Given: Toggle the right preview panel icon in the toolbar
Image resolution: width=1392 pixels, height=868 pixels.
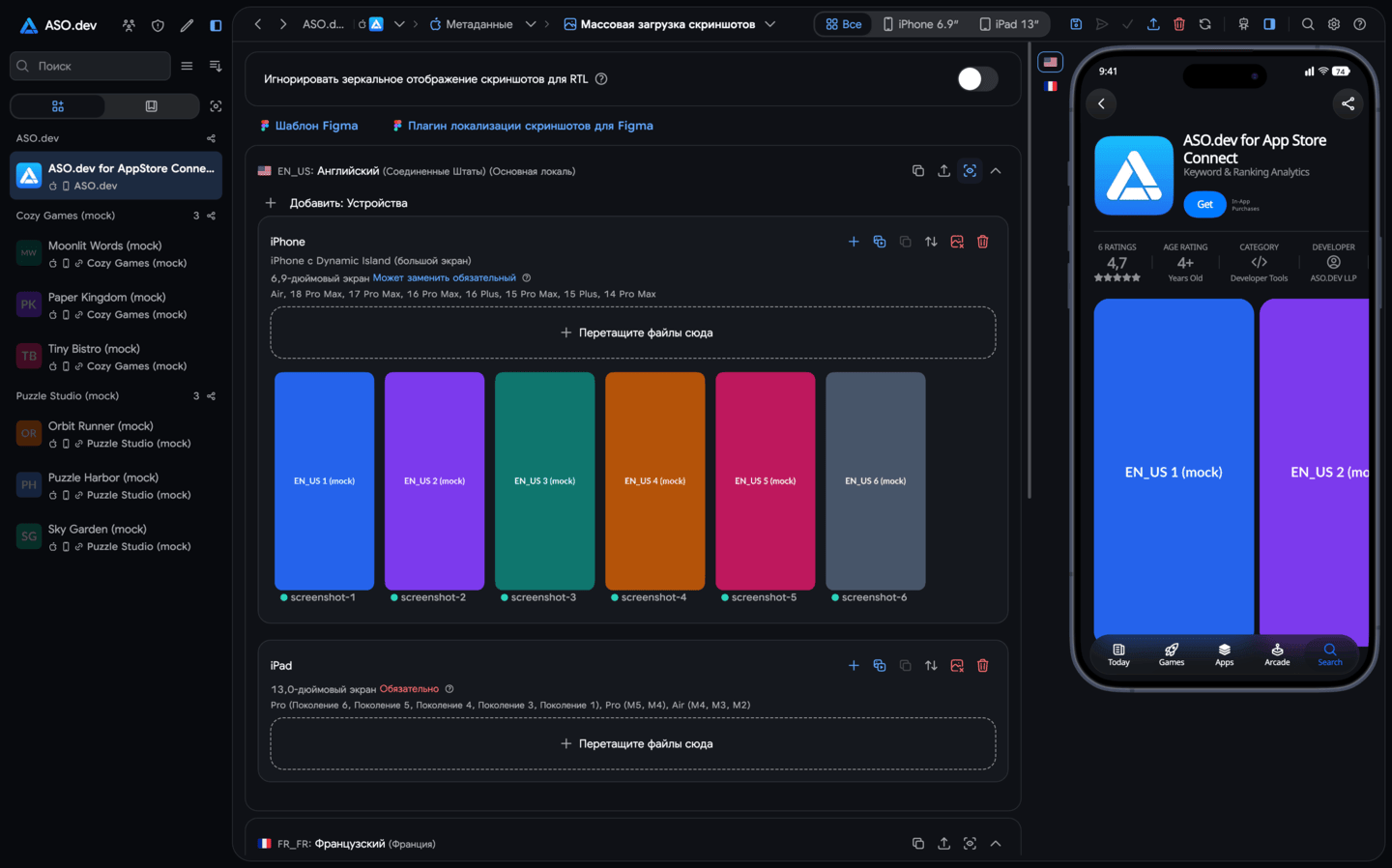Looking at the screenshot, I should pos(1269,24).
